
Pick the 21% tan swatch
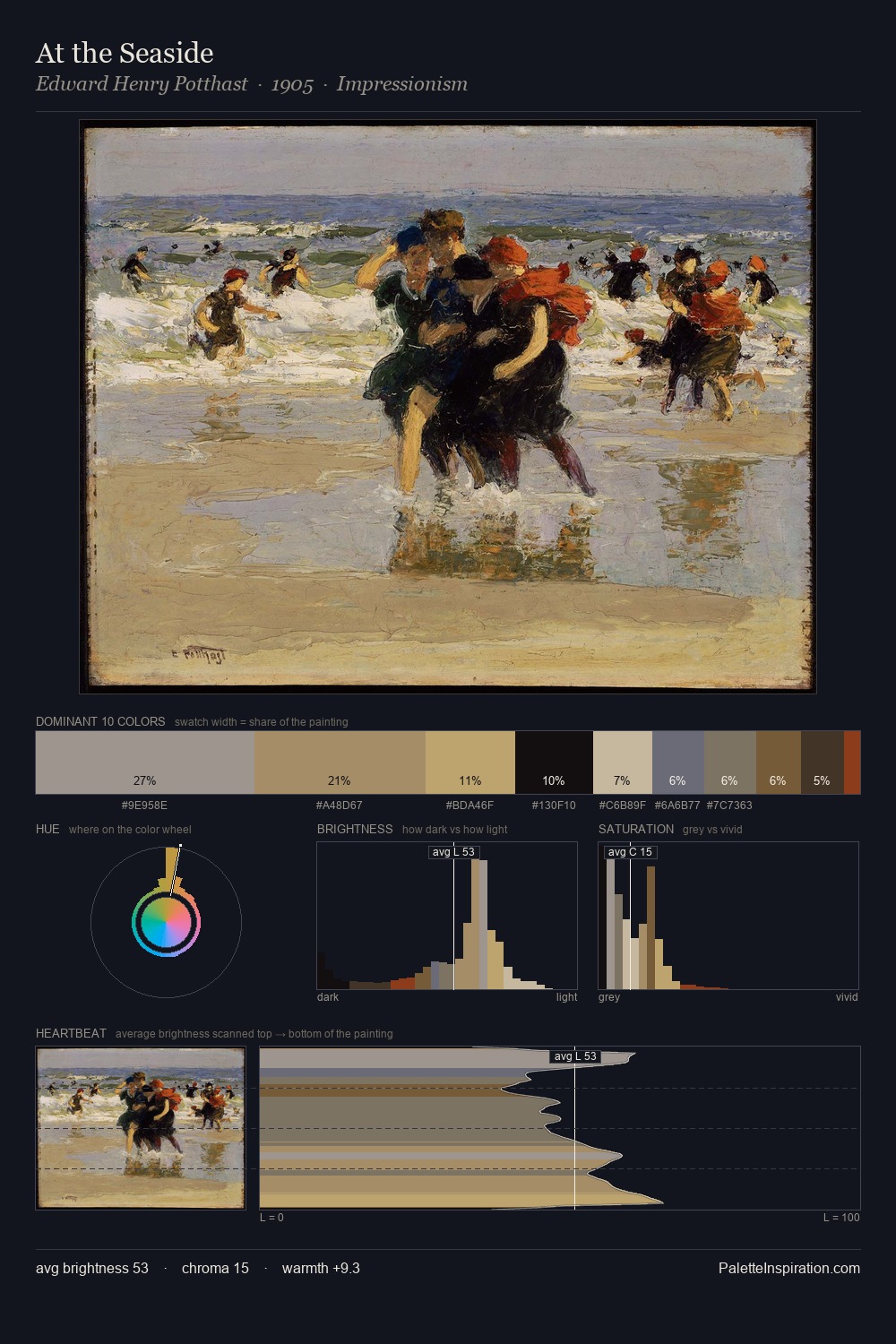pyautogui.click(x=340, y=762)
